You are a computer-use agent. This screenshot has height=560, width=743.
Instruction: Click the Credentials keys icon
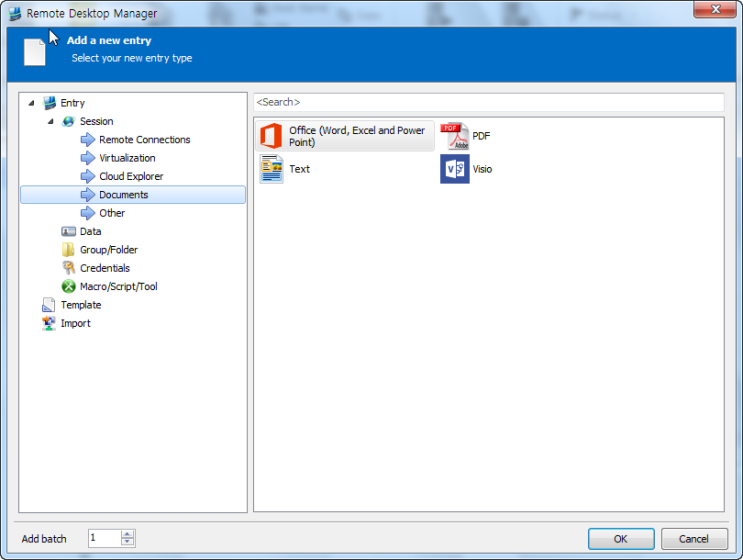pos(68,268)
